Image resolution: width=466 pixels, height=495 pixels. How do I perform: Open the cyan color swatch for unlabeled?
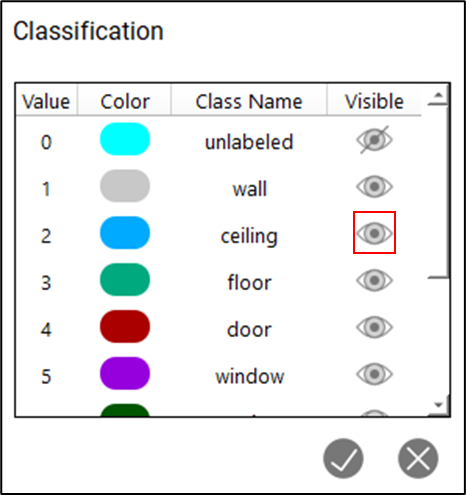tap(125, 139)
